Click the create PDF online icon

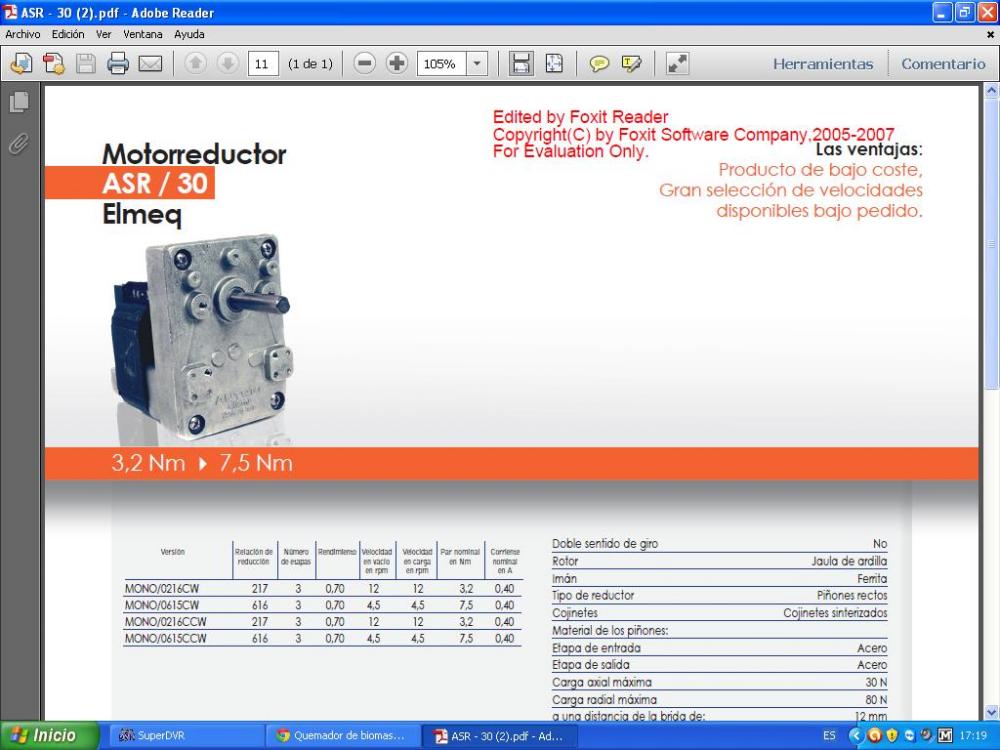coord(54,63)
